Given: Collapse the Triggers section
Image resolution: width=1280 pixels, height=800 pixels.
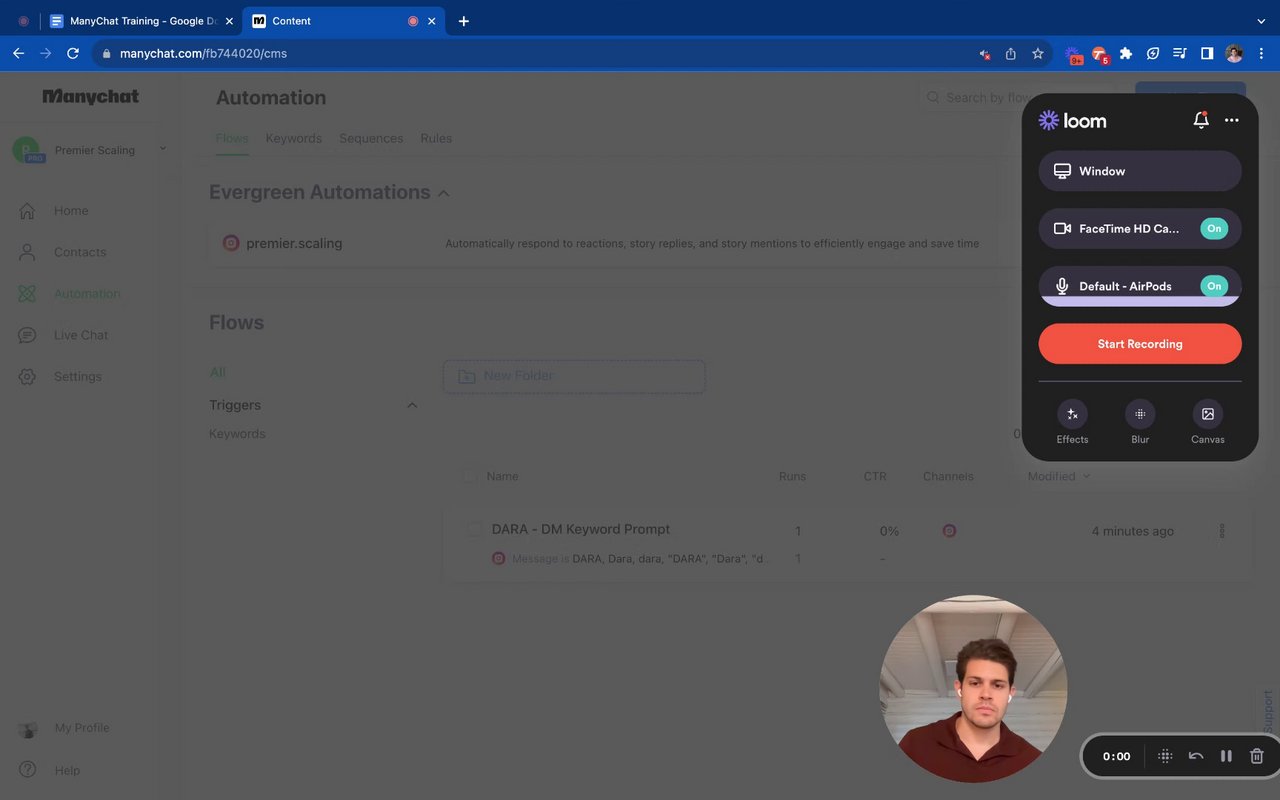Looking at the screenshot, I should (x=412, y=405).
